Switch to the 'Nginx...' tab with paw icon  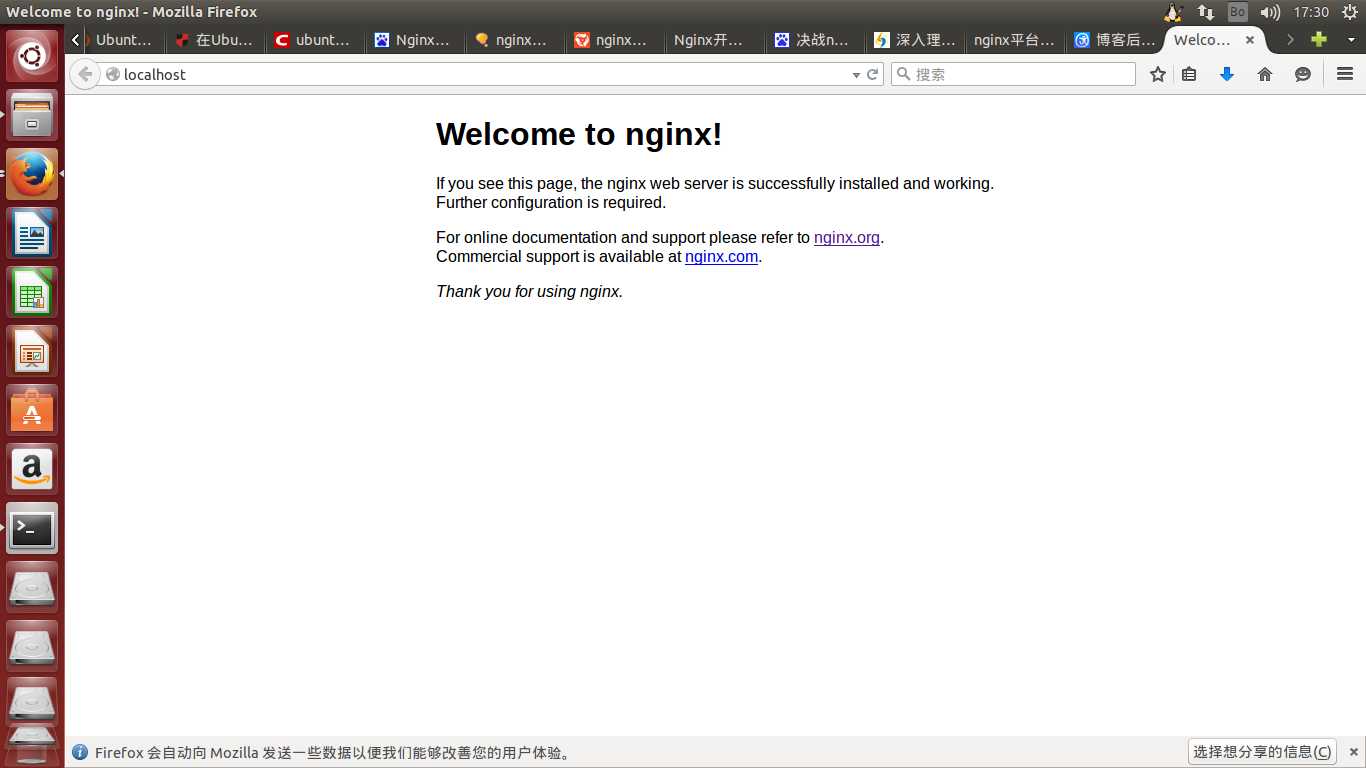tap(415, 40)
